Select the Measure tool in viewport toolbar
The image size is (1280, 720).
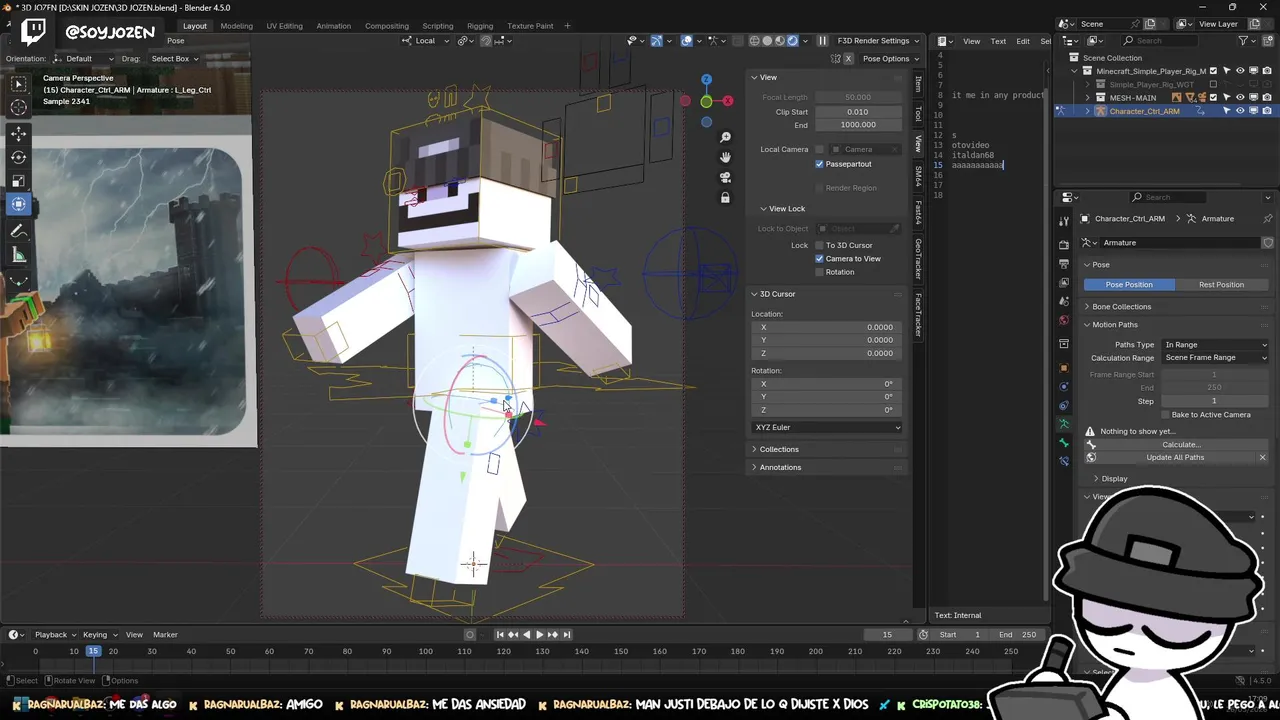pyautogui.click(x=19, y=255)
